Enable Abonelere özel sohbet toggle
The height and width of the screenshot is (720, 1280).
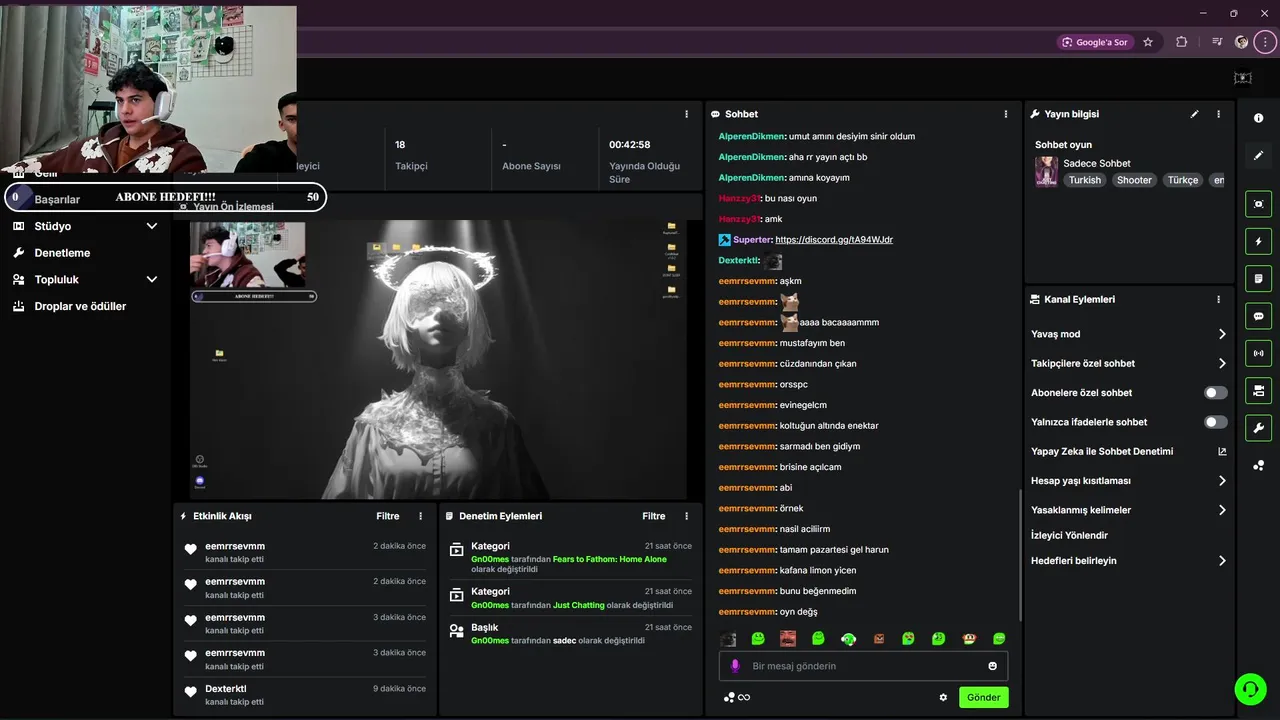(x=1216, y=393)
